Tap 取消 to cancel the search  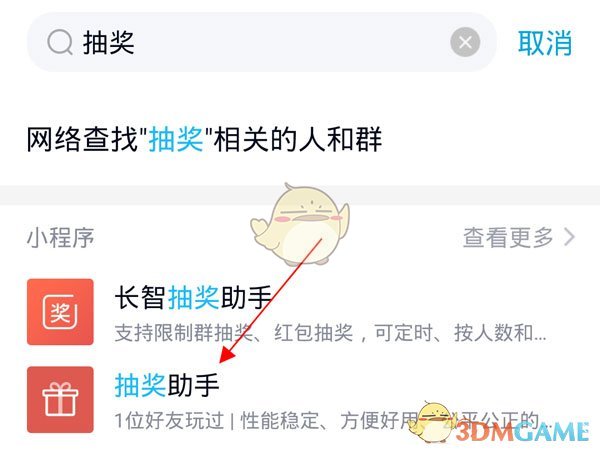[545, 43]
